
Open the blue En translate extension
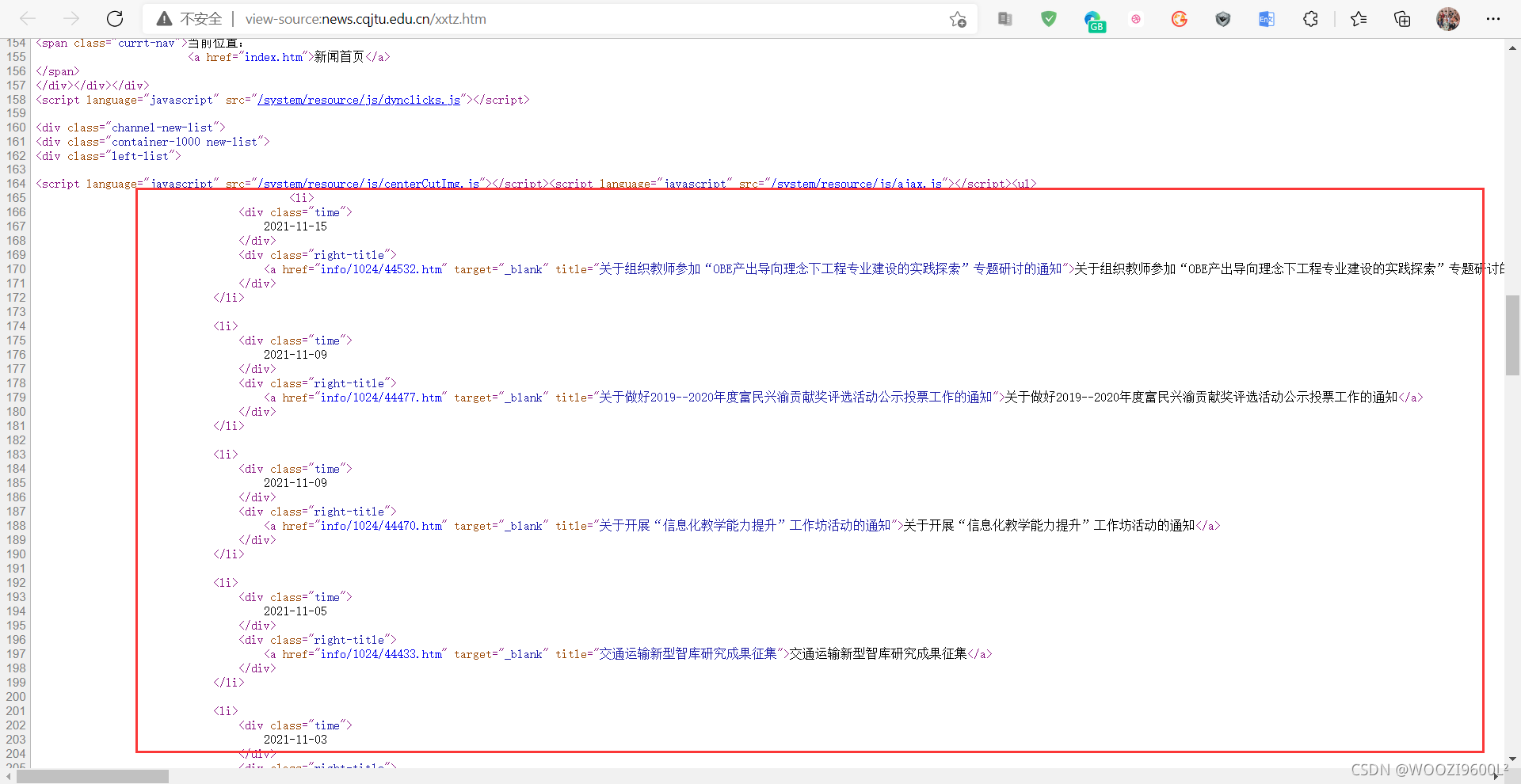(1267, 19)
